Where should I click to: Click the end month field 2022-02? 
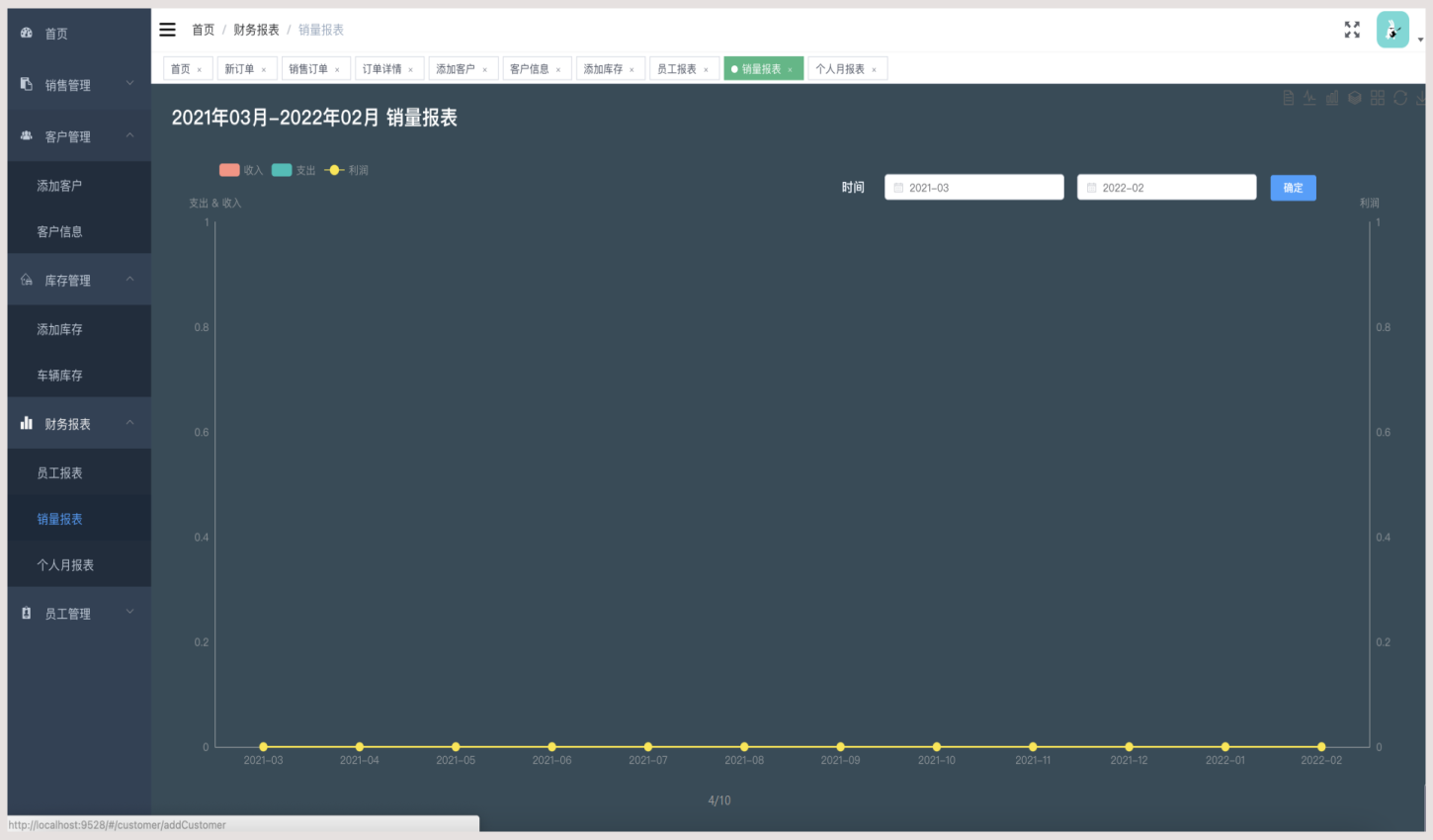(1166, 188)
